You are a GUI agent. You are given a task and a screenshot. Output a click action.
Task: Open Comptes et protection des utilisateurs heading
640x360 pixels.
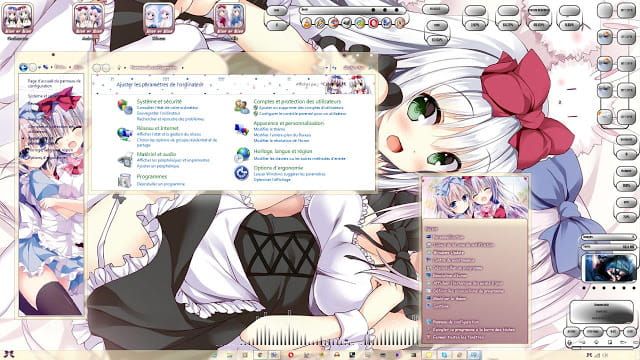[297, 101]
